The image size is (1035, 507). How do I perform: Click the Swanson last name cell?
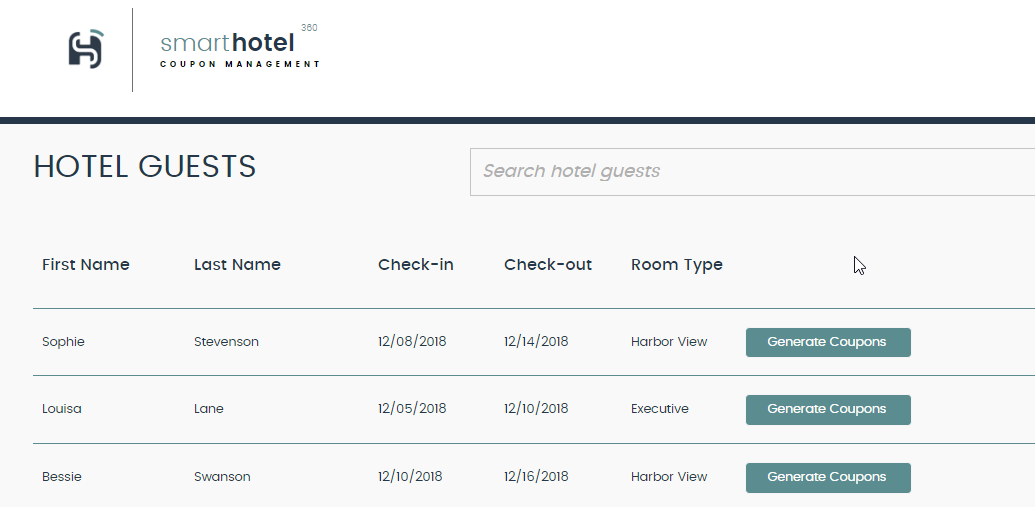222,477
